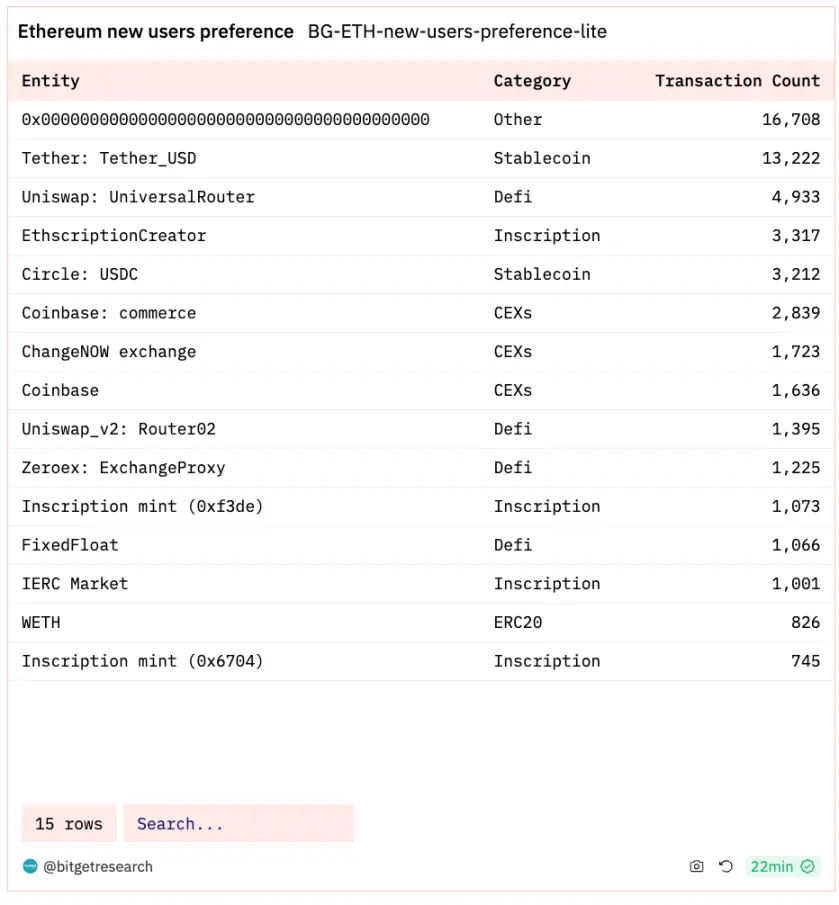Select the WETH entity cell

[x=41, y=622]
